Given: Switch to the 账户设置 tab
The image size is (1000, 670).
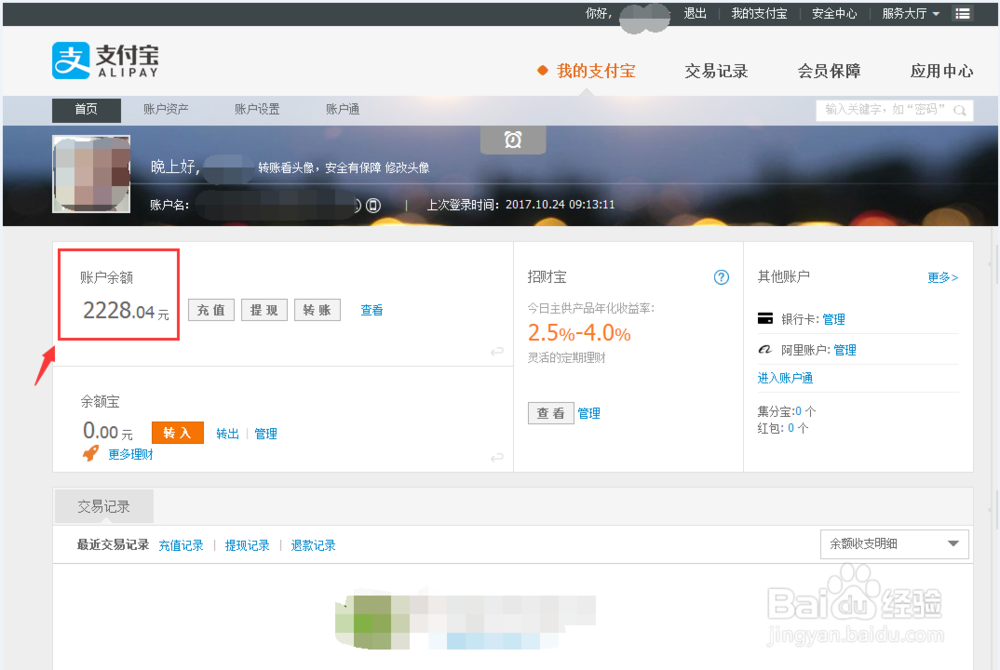Looking at the screenshot, I should pyautogui.click(x=257, y=109).
